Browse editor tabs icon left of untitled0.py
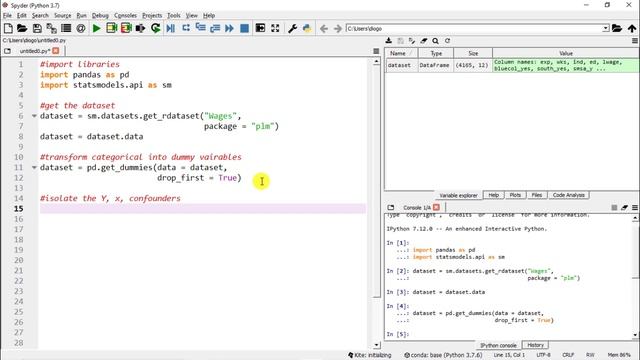 click(7, 51)
